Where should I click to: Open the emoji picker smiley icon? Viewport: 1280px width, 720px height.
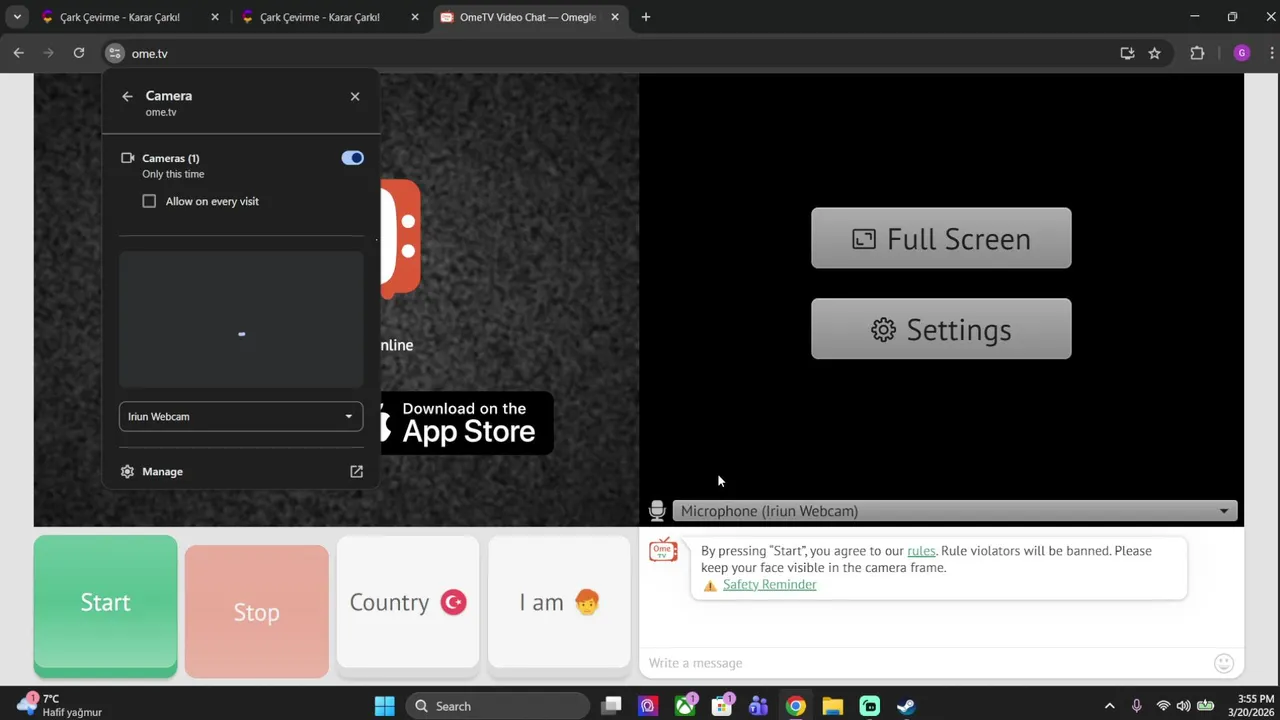coord(1223,663)
